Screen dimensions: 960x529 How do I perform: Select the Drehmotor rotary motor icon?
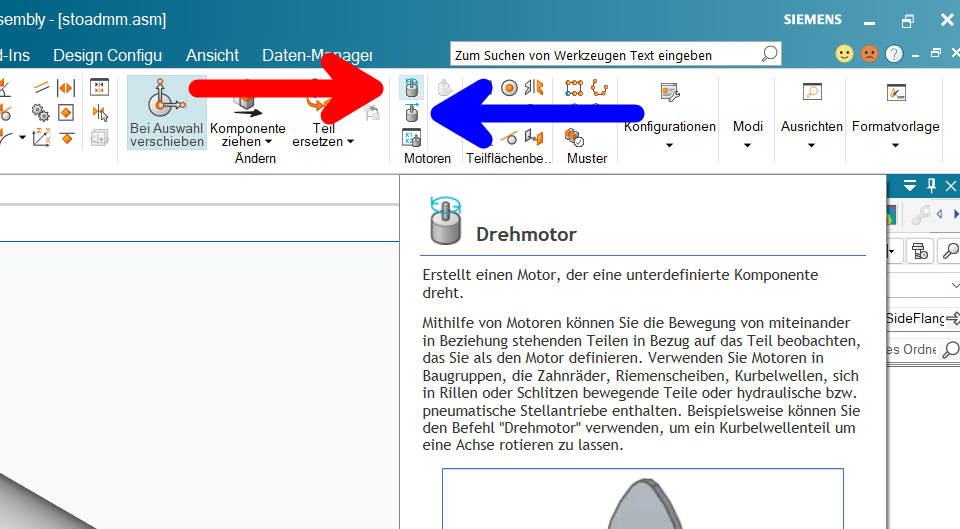click(411, 88)
